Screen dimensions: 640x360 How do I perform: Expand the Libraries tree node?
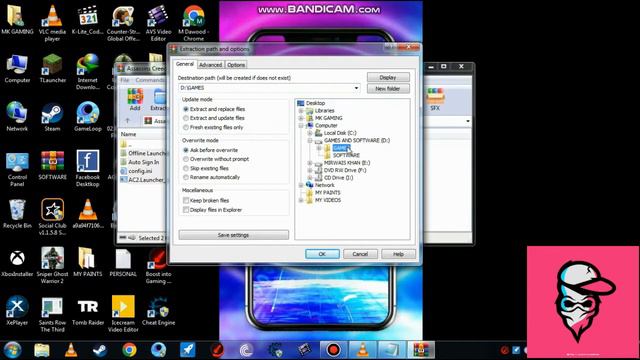pos(301,111)
